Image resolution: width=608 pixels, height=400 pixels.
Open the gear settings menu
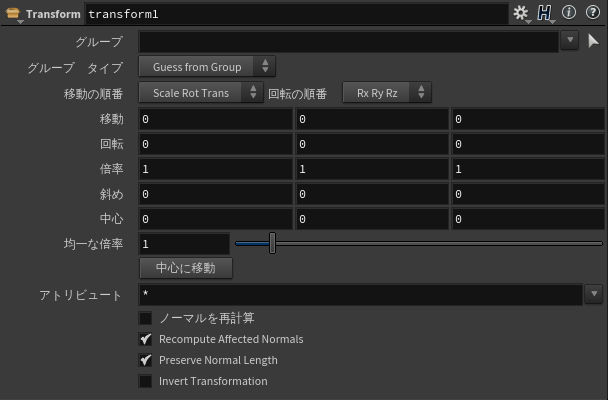pyautogui.click(x=520, y=14)
